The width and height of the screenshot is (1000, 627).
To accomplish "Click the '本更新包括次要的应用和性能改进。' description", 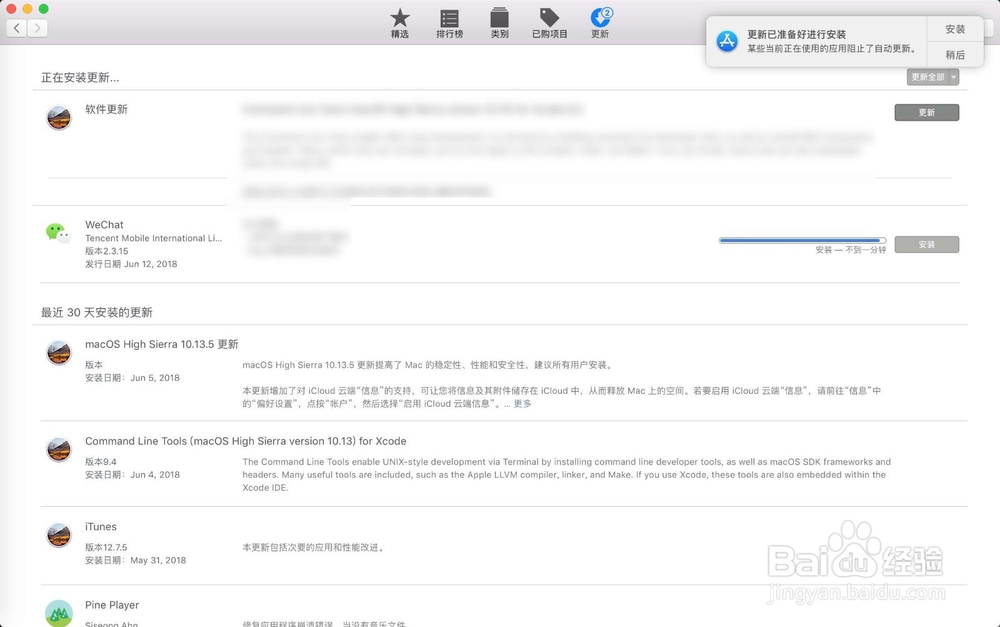I will pos(314,547).
